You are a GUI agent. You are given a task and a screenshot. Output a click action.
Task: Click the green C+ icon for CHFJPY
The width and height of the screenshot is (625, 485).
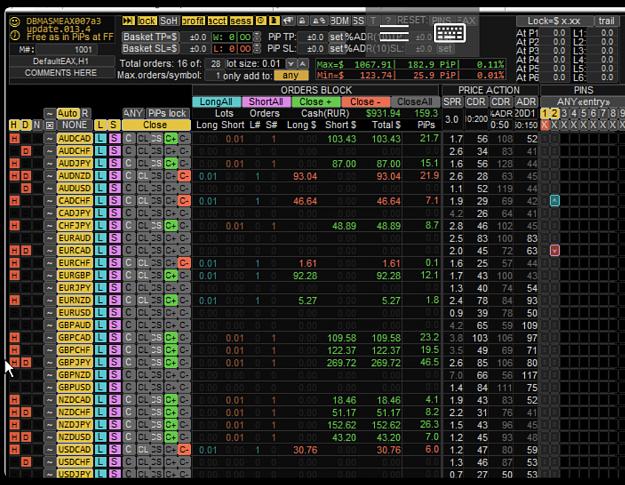pos(171,226)
